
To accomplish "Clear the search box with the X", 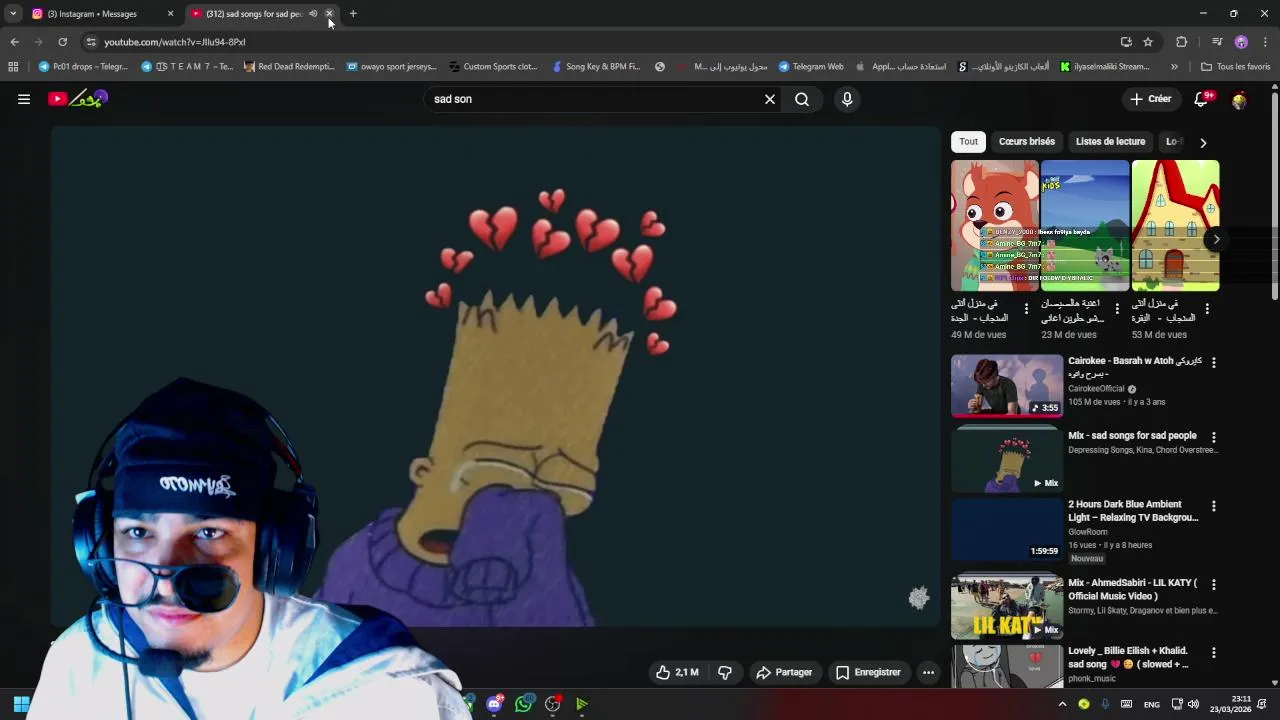I will (770, 99).
